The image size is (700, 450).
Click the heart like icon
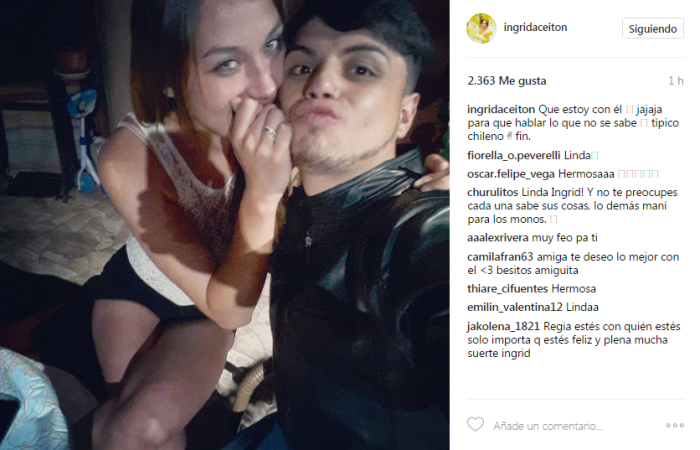click(x=475, y=425)
